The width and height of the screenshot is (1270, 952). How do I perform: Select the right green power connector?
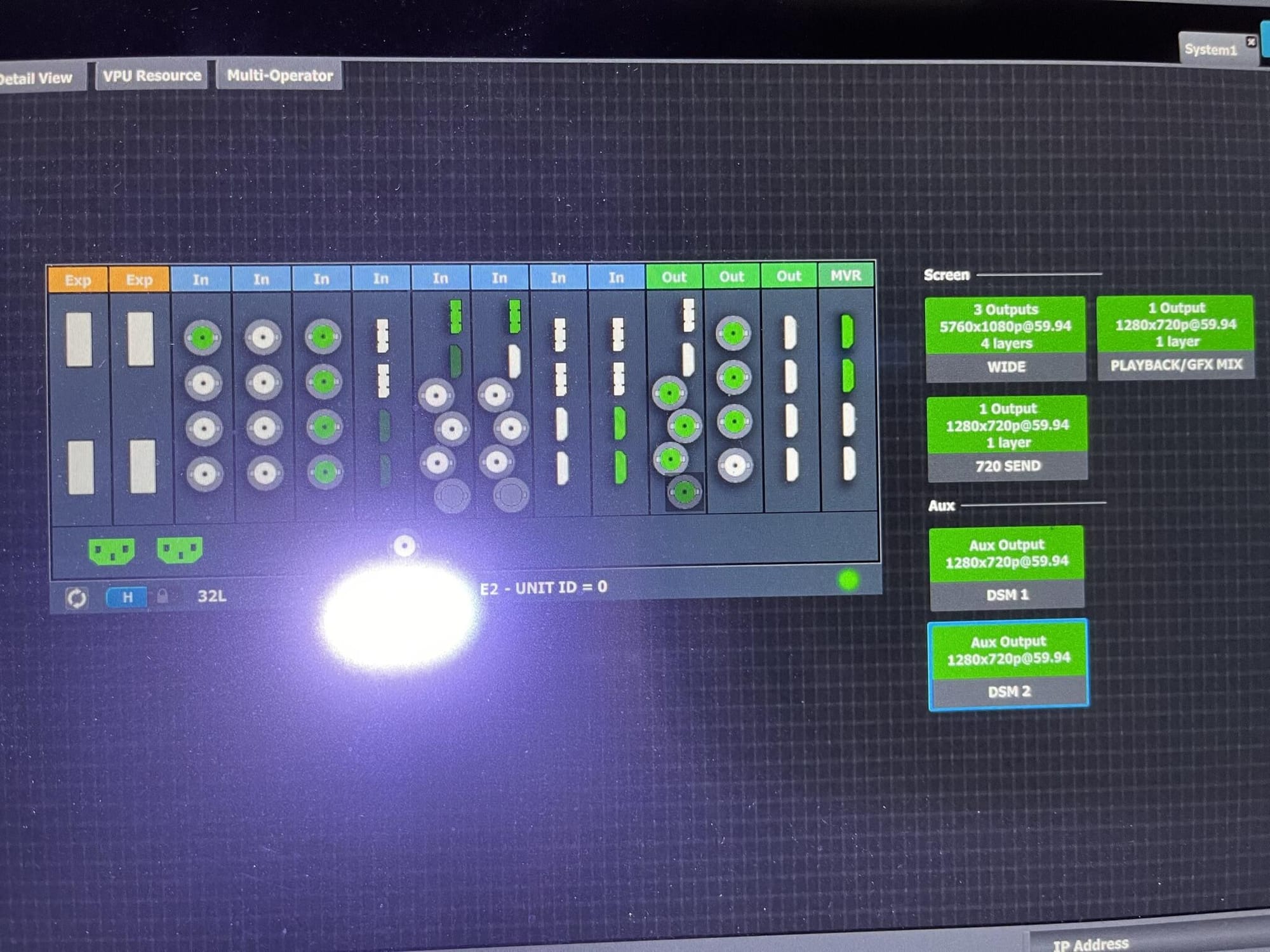click(180, 550)
